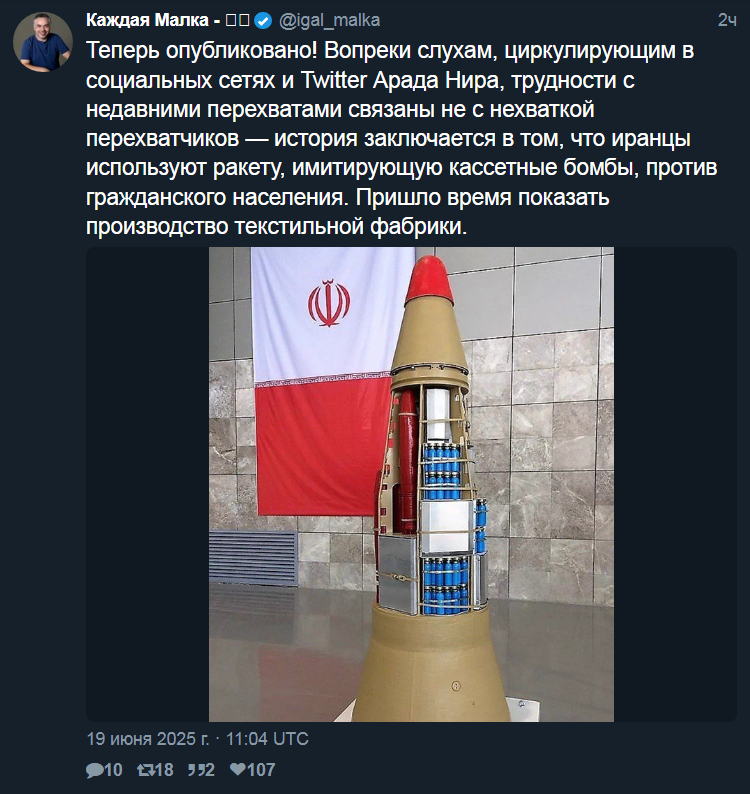This screenshot has height=794, width=750.
Task: Click the retweet count 18
Action: point(164,770)
